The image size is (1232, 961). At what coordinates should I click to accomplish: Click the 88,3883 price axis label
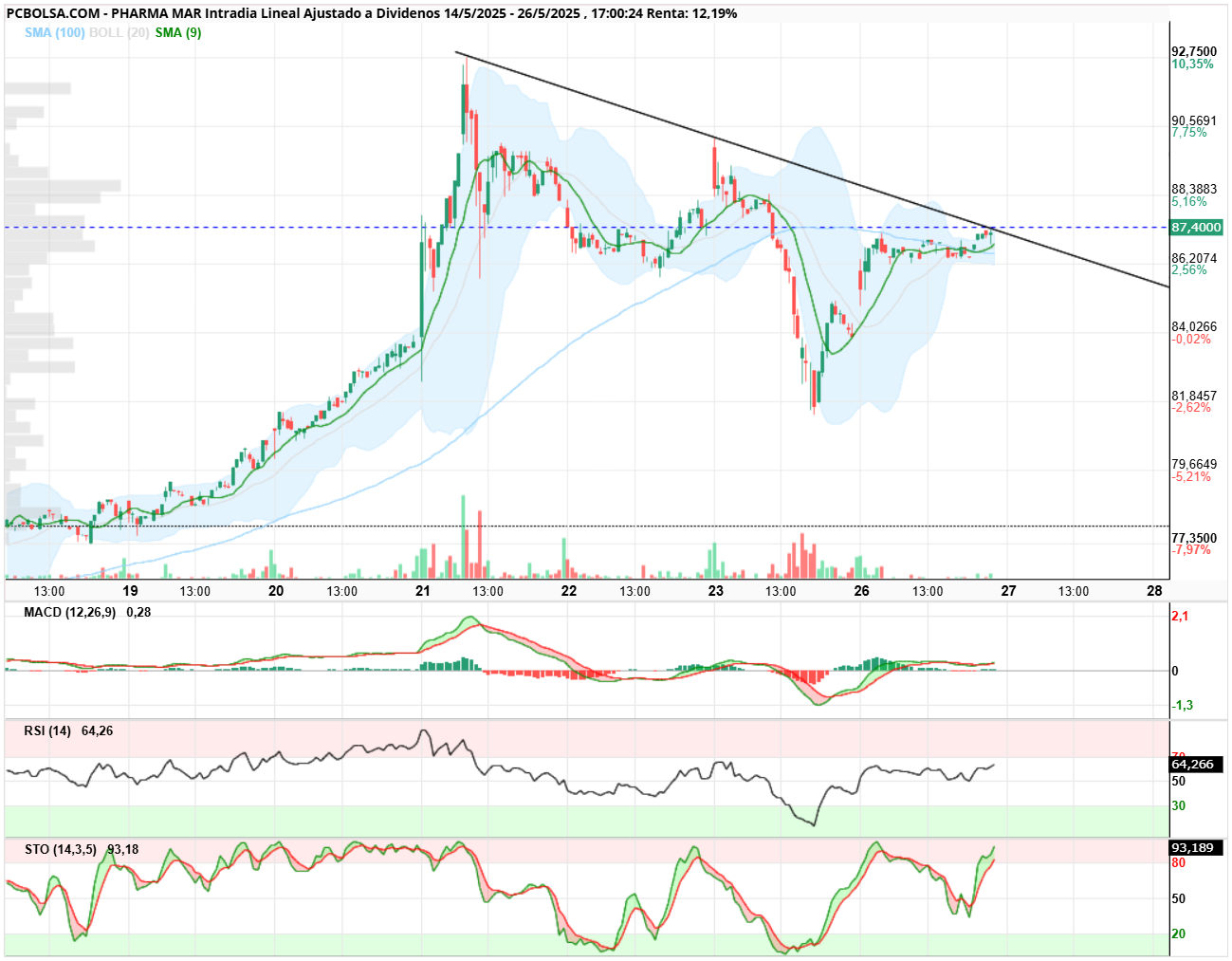pos(1194,190)
